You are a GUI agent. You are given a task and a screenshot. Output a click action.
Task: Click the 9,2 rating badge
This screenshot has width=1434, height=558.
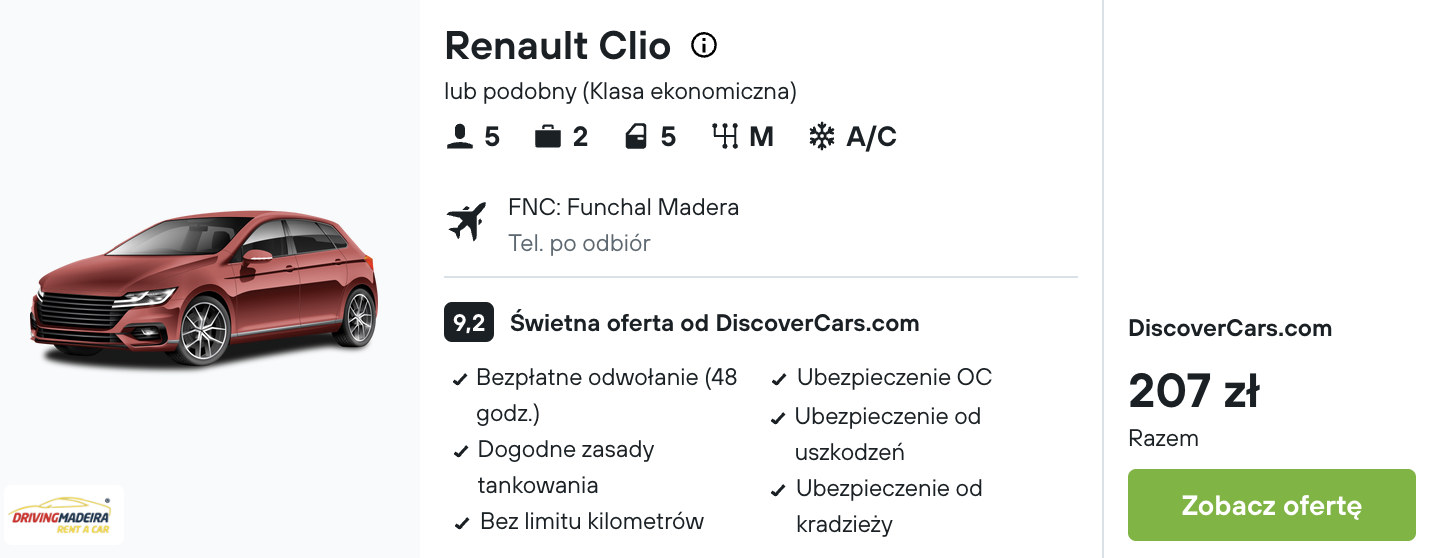[x=468, y=323]
